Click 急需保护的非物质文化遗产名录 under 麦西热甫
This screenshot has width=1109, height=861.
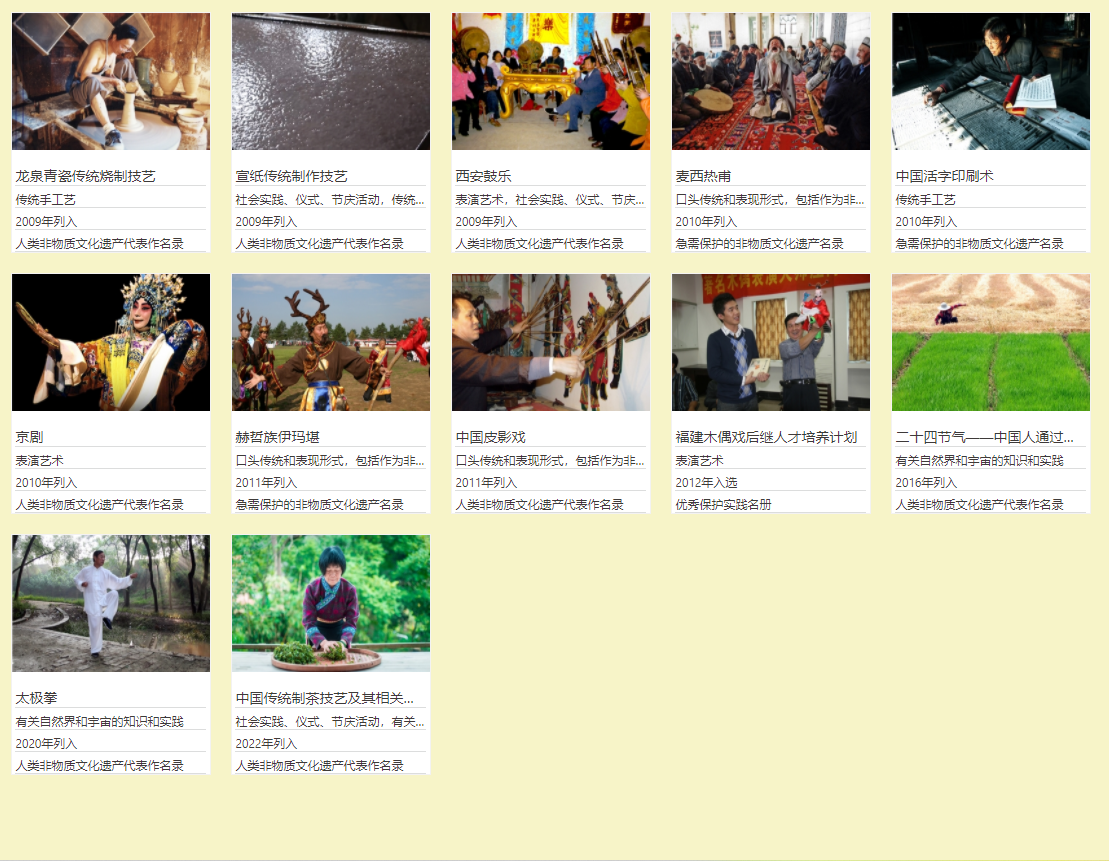pos(760,243)
